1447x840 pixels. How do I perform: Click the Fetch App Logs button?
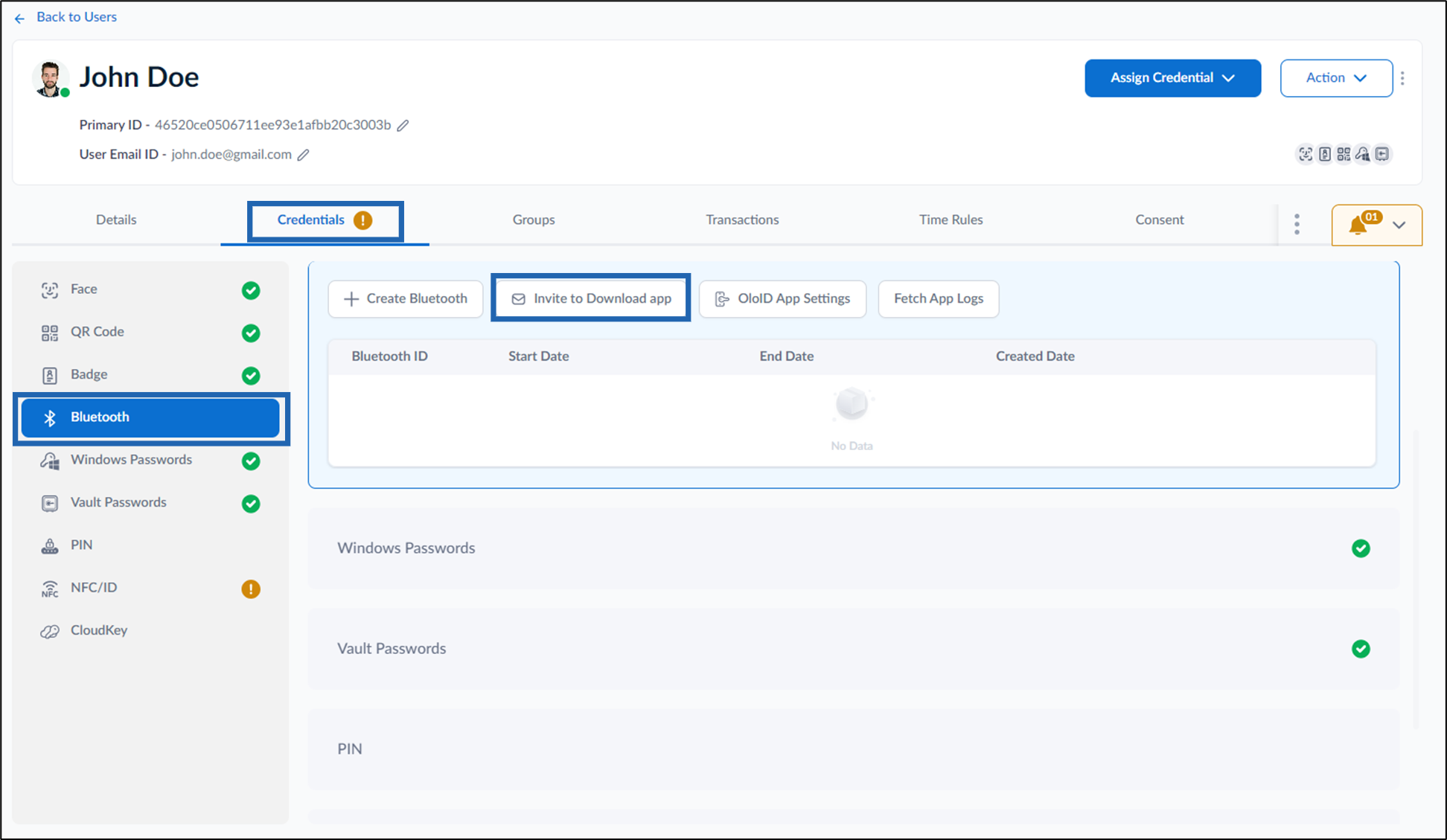coord(939,299)
